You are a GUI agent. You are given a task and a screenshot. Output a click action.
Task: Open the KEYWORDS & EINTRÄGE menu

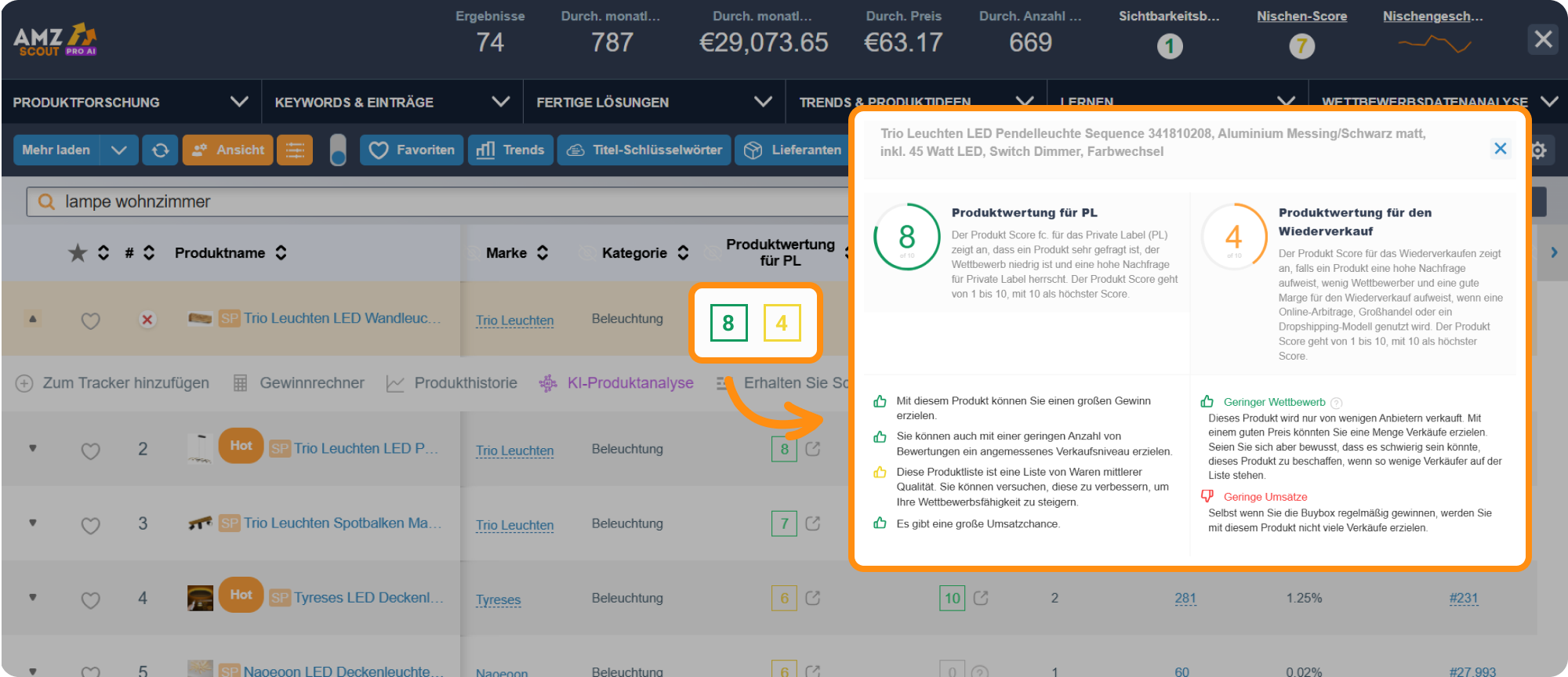392,102
